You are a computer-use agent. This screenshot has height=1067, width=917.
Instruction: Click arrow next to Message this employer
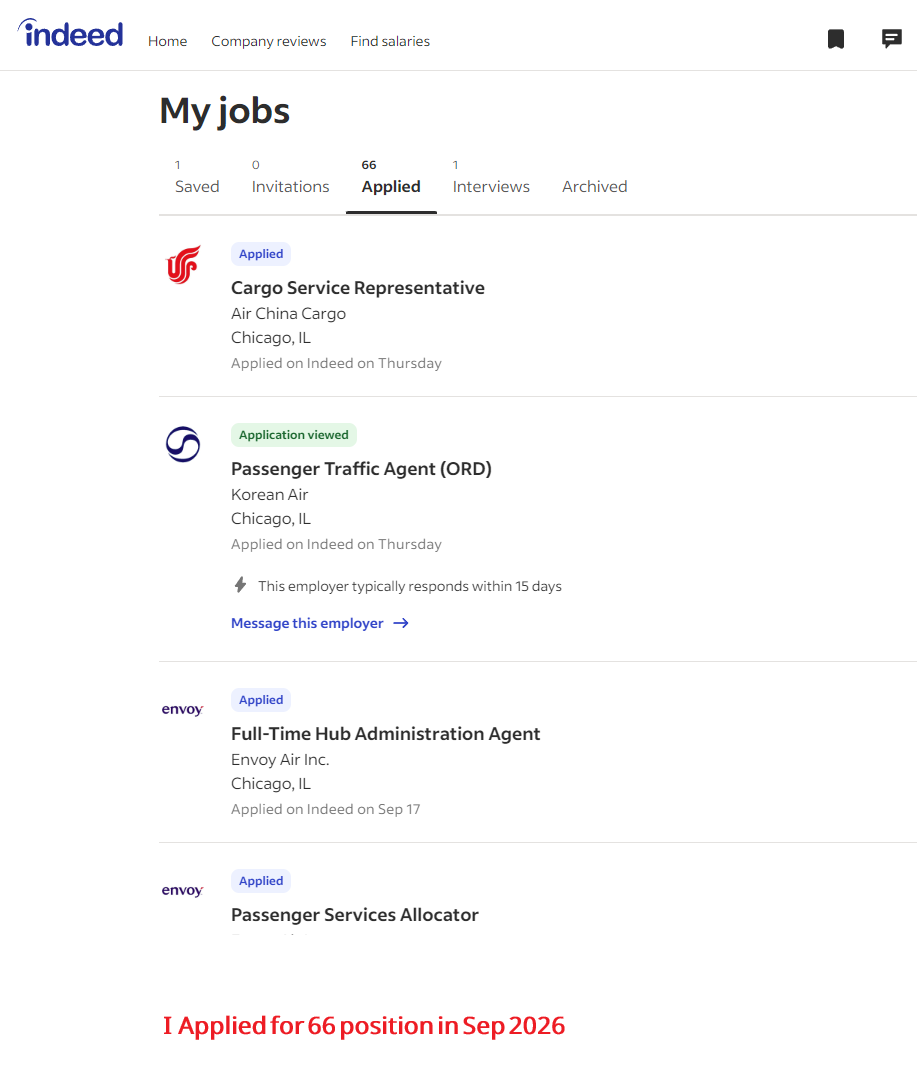tap(401, 623)
